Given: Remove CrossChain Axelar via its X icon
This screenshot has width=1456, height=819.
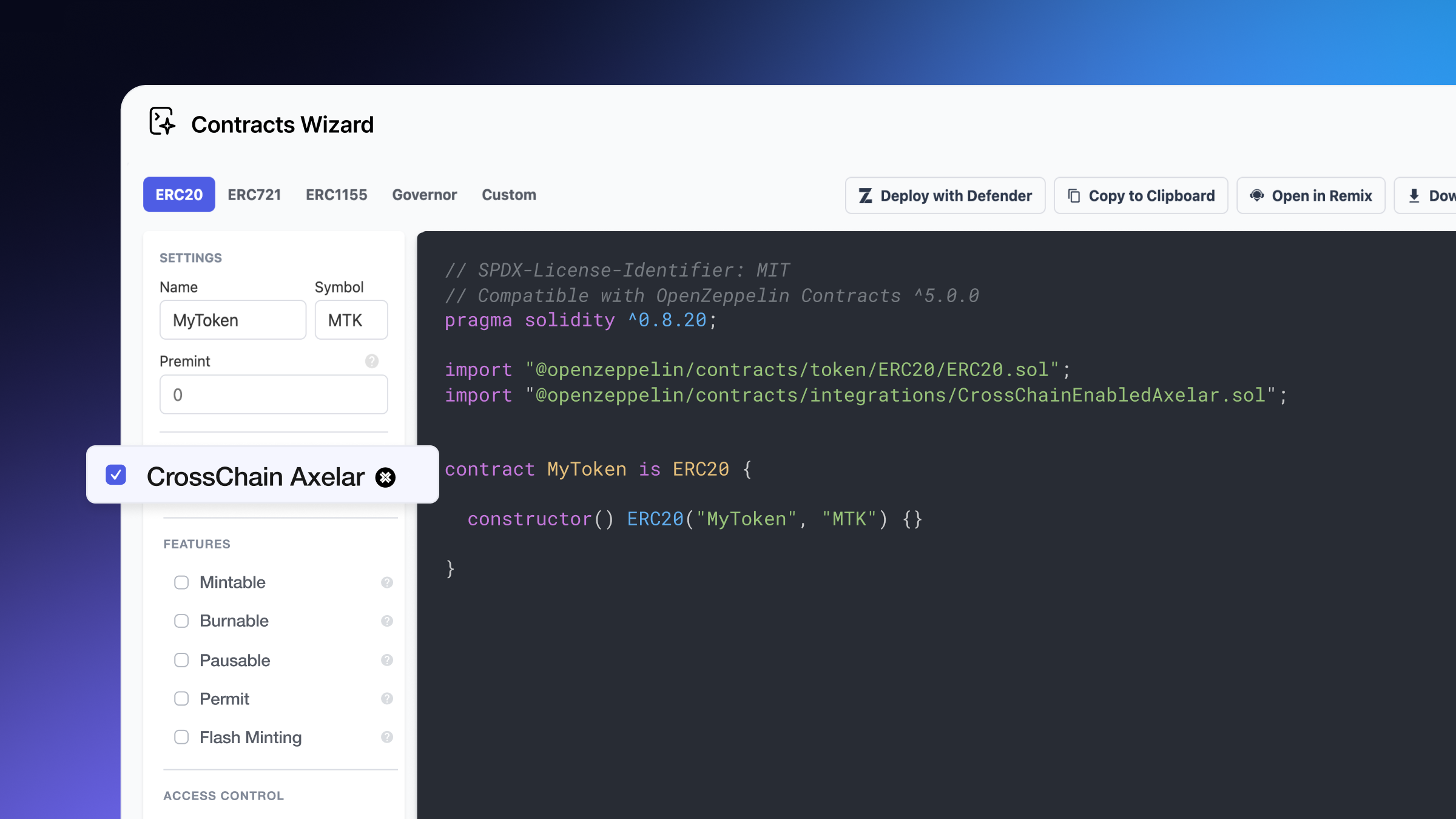Looking at the screenshot, I should coord(386,477).
